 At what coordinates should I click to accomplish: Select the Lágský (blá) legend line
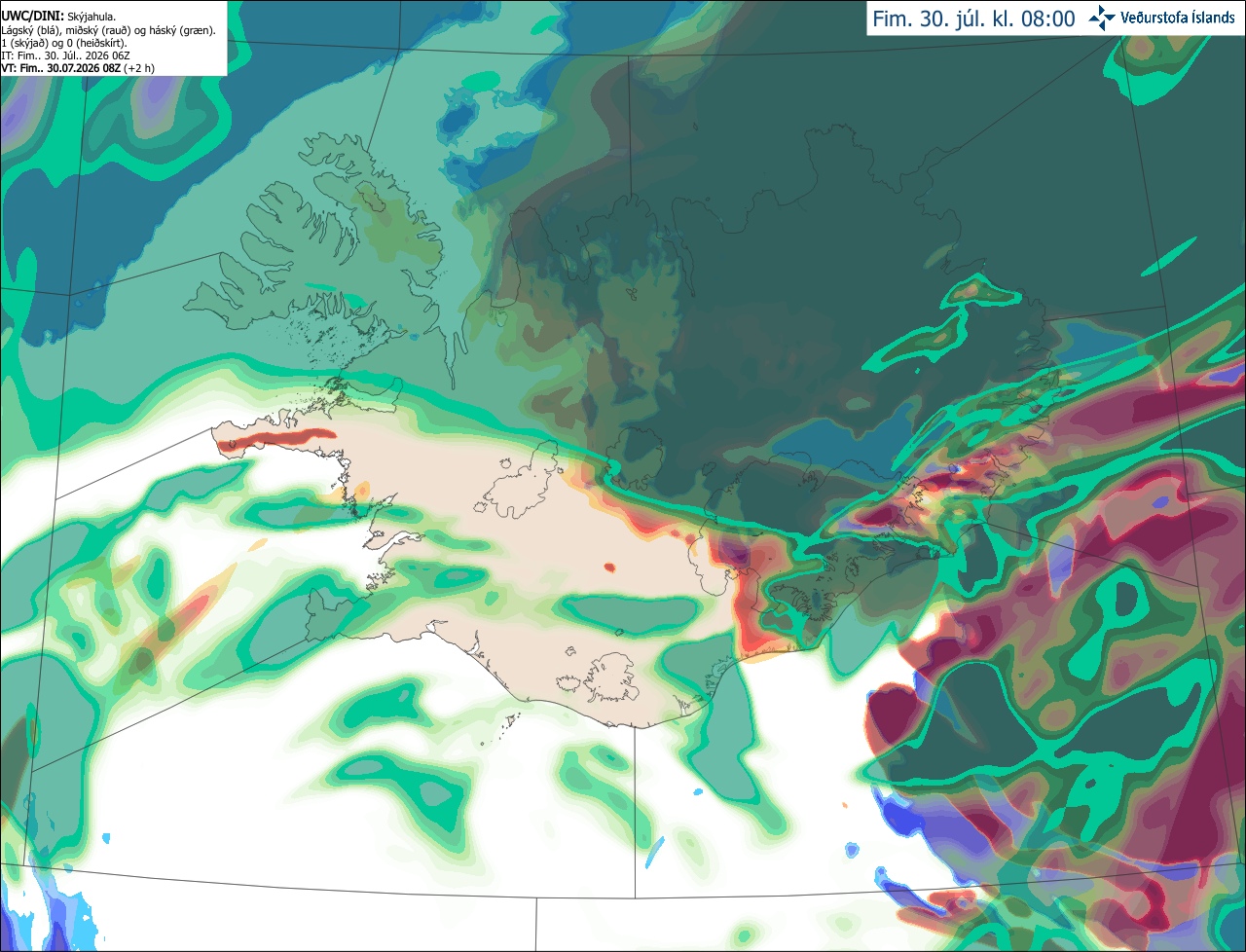coord(109,30)
